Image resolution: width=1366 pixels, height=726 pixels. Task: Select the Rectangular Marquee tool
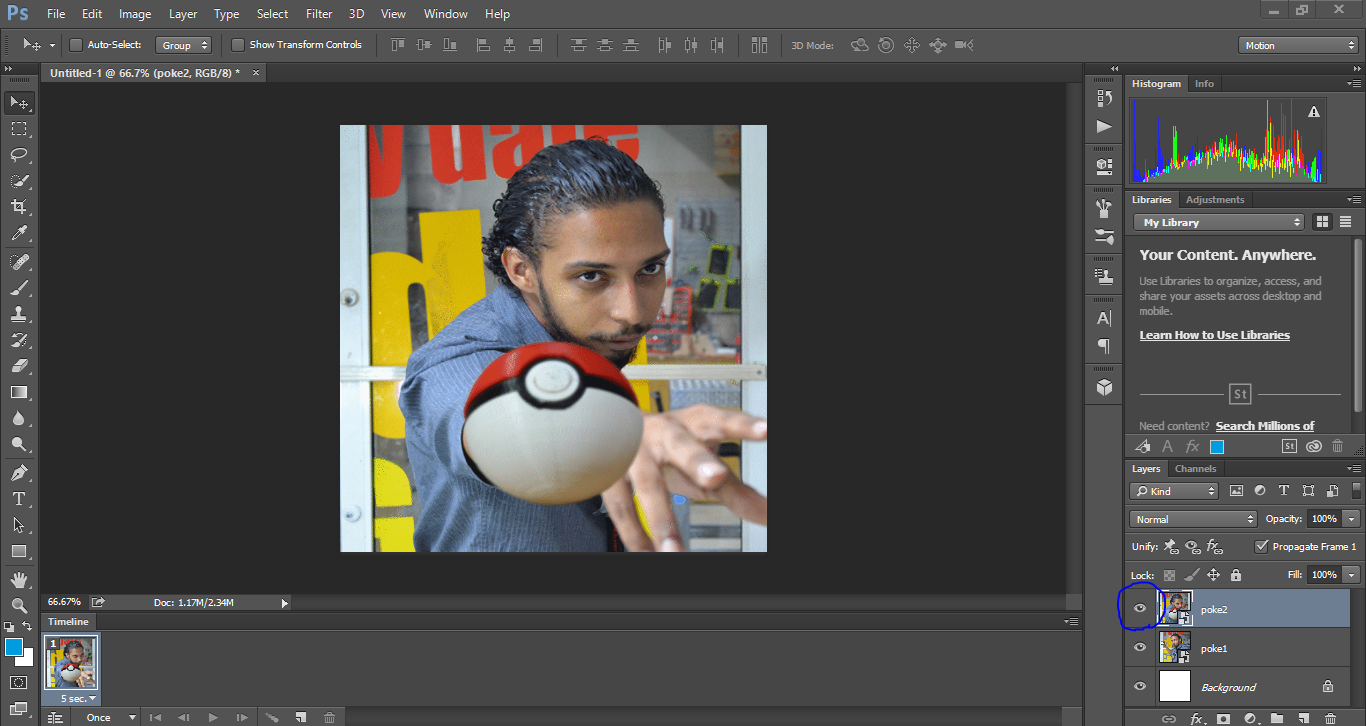19,129
